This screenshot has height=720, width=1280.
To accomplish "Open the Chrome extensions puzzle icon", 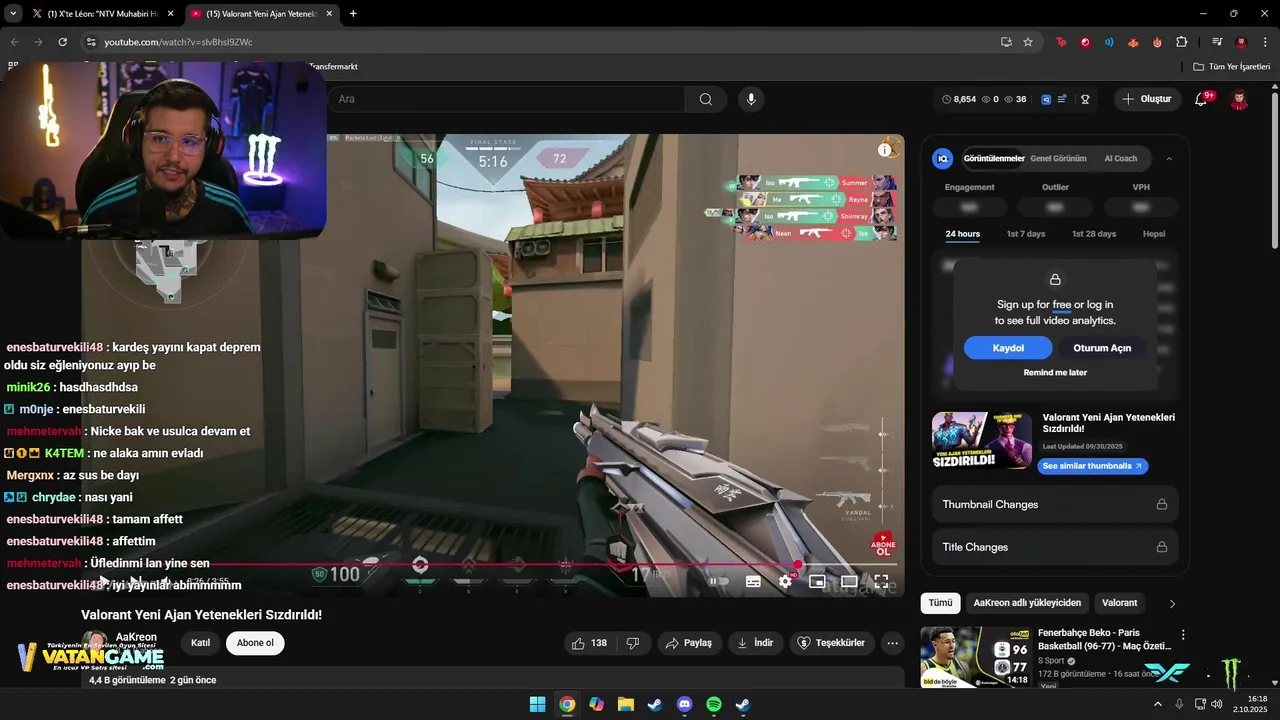I will tap(1182, 42).
